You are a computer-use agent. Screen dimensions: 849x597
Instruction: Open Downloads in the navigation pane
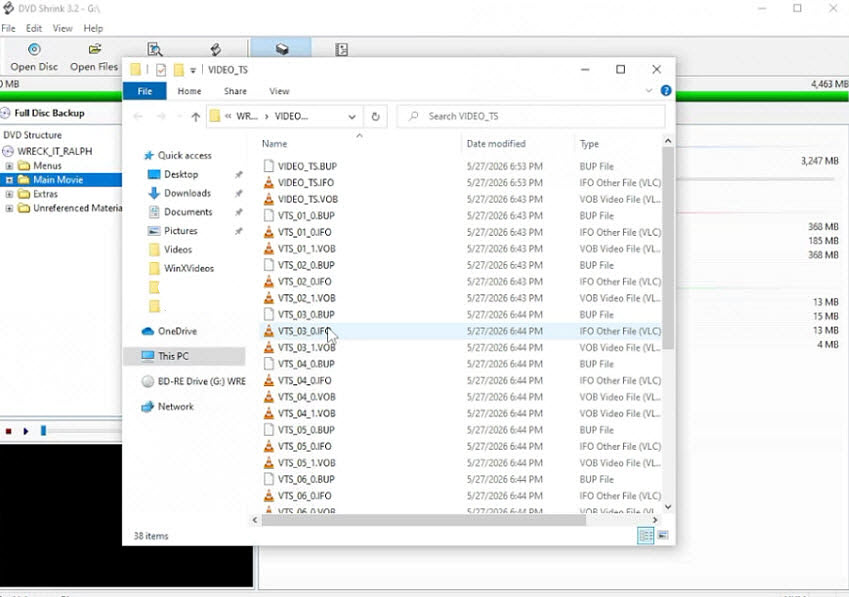point(187,193)
